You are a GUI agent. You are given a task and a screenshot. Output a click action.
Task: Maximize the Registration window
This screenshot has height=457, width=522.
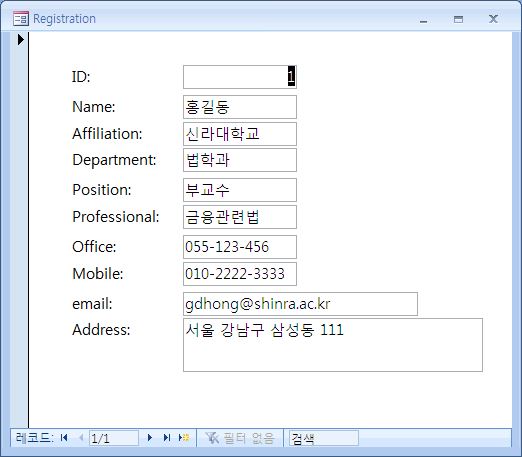(458, 19)
